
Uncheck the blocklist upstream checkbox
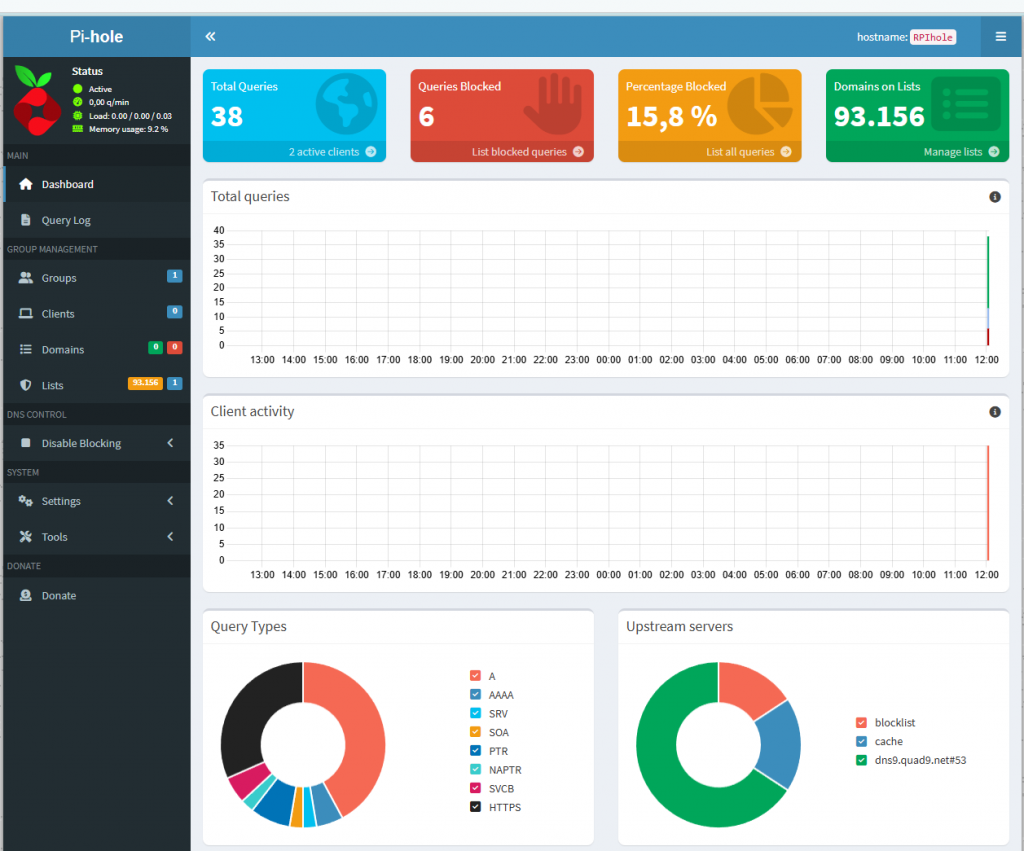tap(861, 722)
